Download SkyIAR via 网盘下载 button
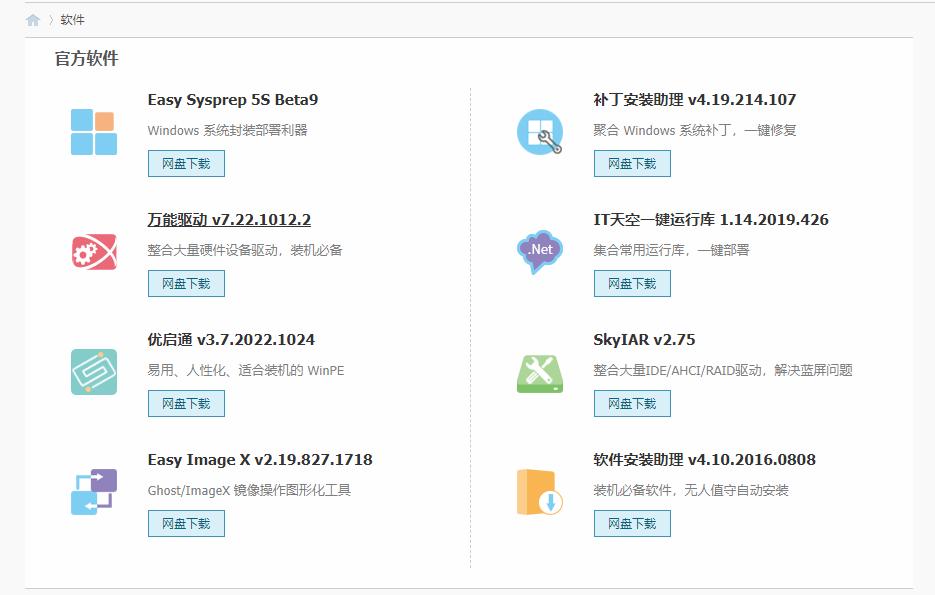Image resolution: width=935 pixels, height=595 pixels. pyautogui.click(x=632, y=404)
